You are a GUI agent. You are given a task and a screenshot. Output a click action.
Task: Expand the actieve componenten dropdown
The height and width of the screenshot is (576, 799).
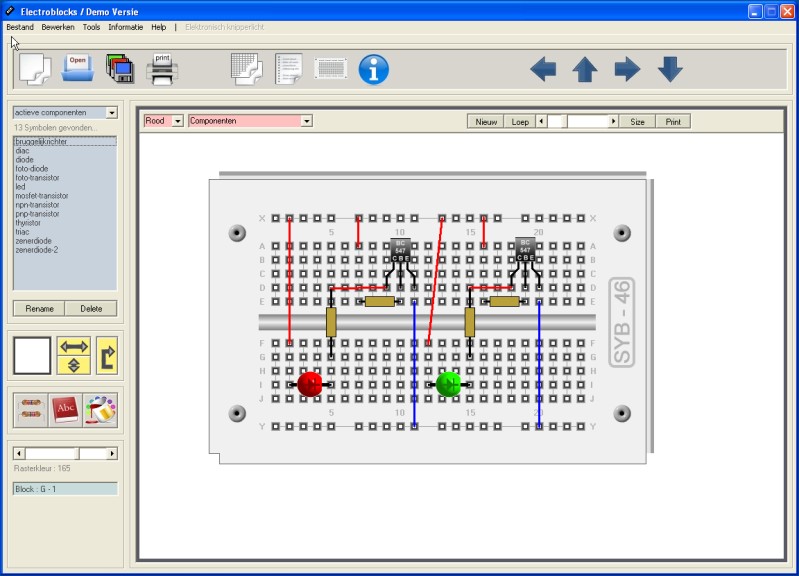(x=112, y=113)
